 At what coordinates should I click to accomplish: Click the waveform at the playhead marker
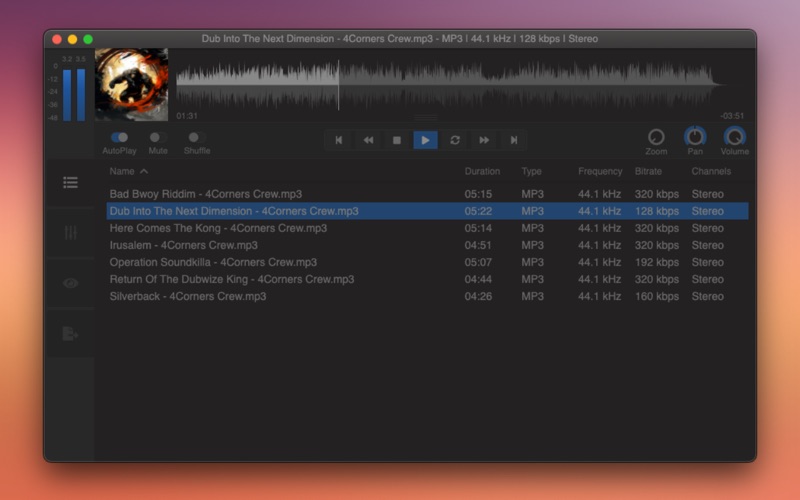[x=338, y=85]
